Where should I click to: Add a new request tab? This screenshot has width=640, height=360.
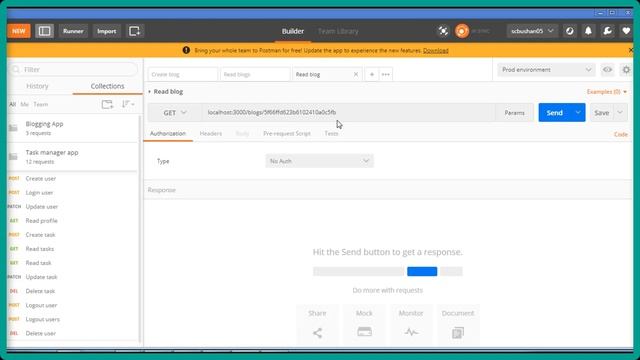click(x=371, y=74)
